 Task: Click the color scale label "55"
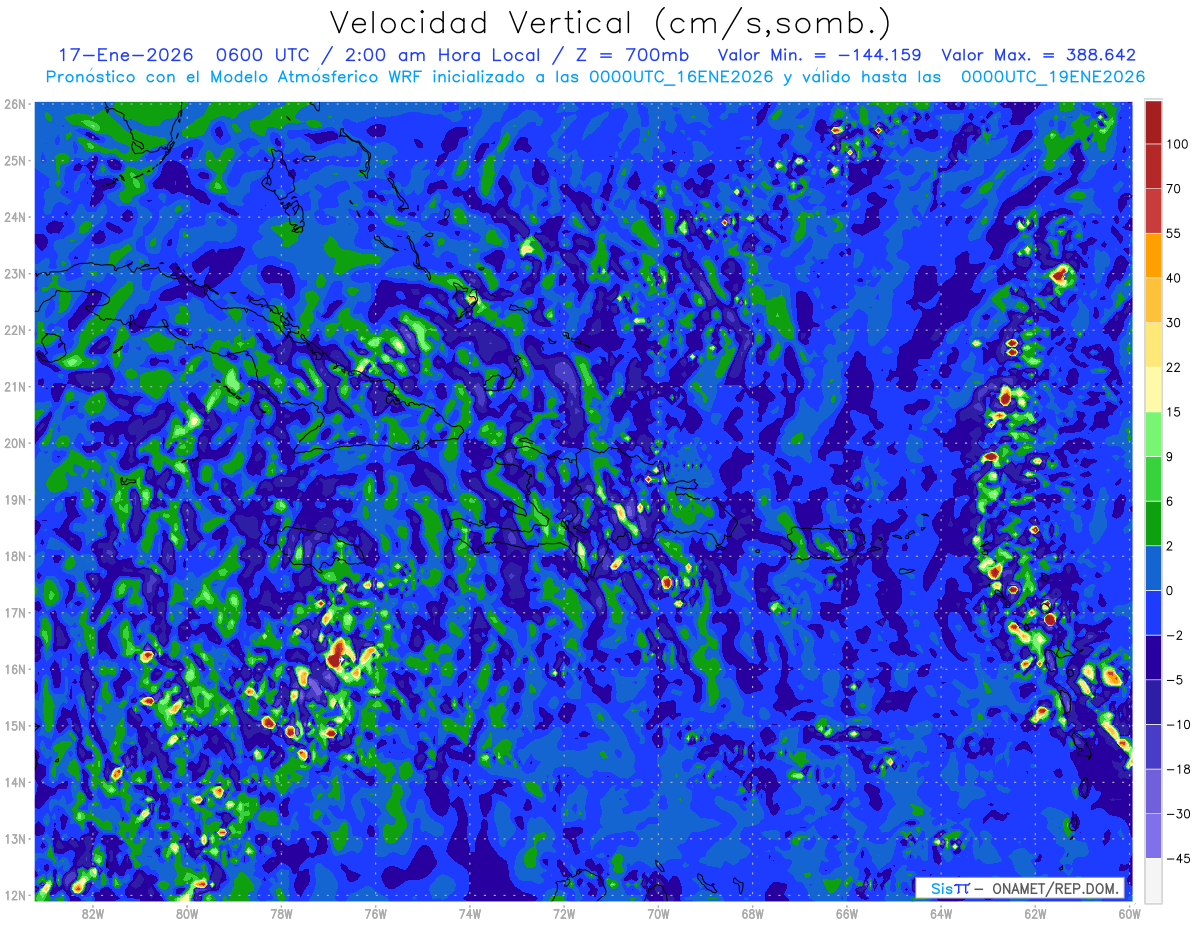pyautogui.click(x=1173, y=233)
